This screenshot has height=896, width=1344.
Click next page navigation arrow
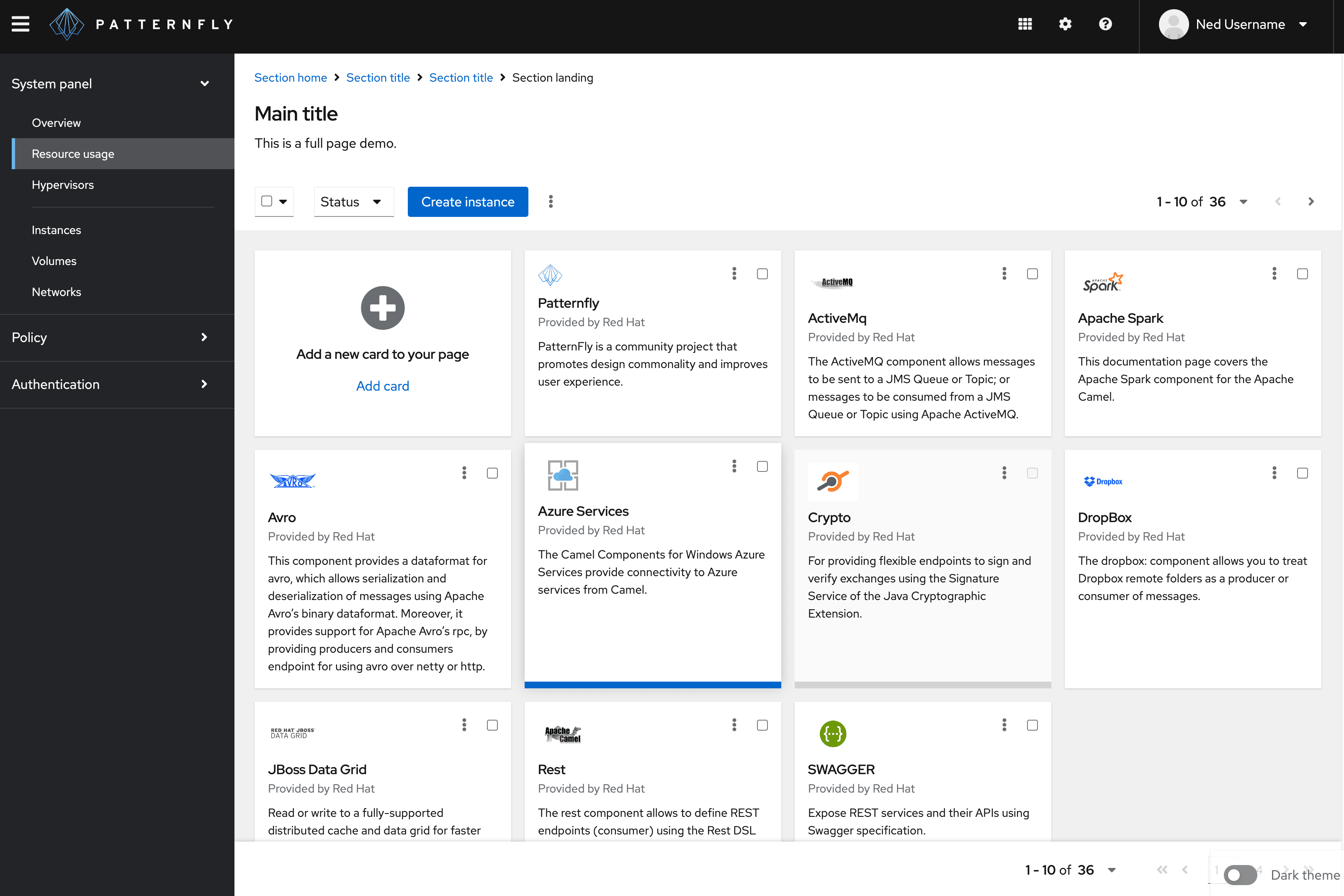(x=1311, y=201)
